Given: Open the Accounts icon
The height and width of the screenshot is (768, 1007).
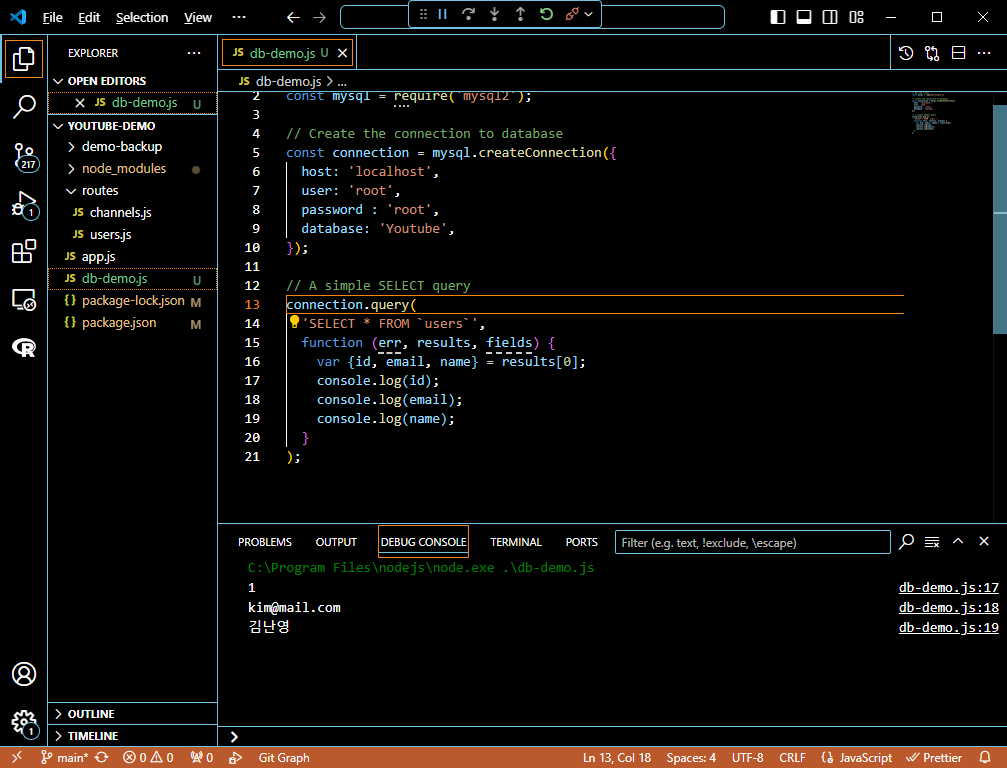Looking at the screenshot, I should point(24,674).
